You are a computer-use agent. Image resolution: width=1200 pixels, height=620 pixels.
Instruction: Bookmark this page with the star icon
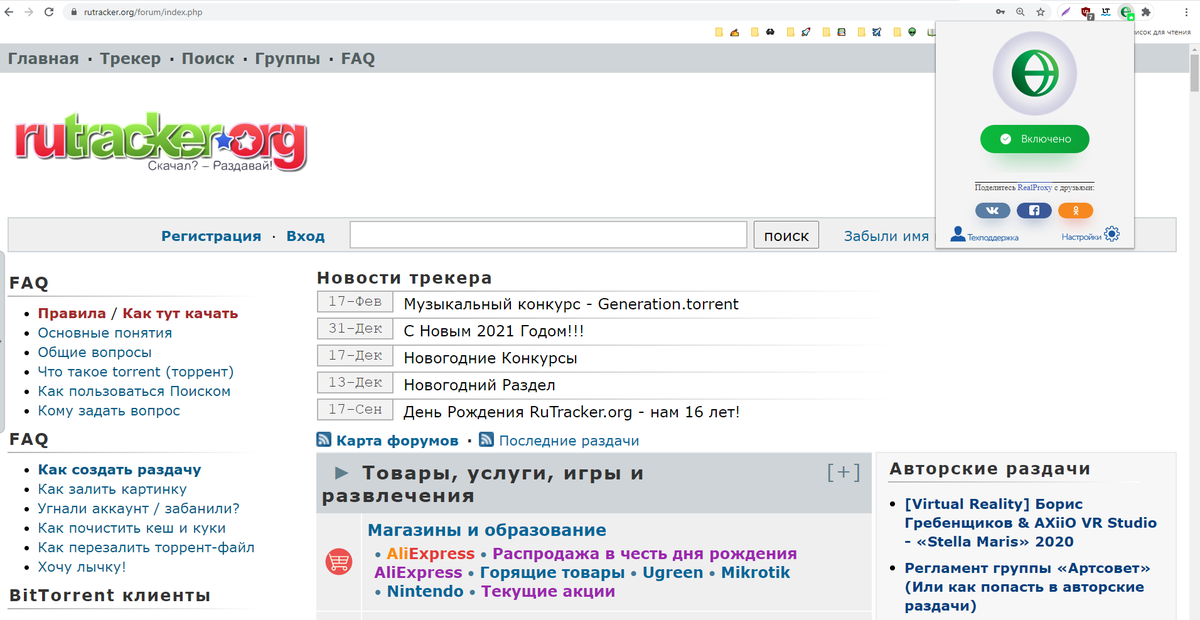tap(1040, 12)
